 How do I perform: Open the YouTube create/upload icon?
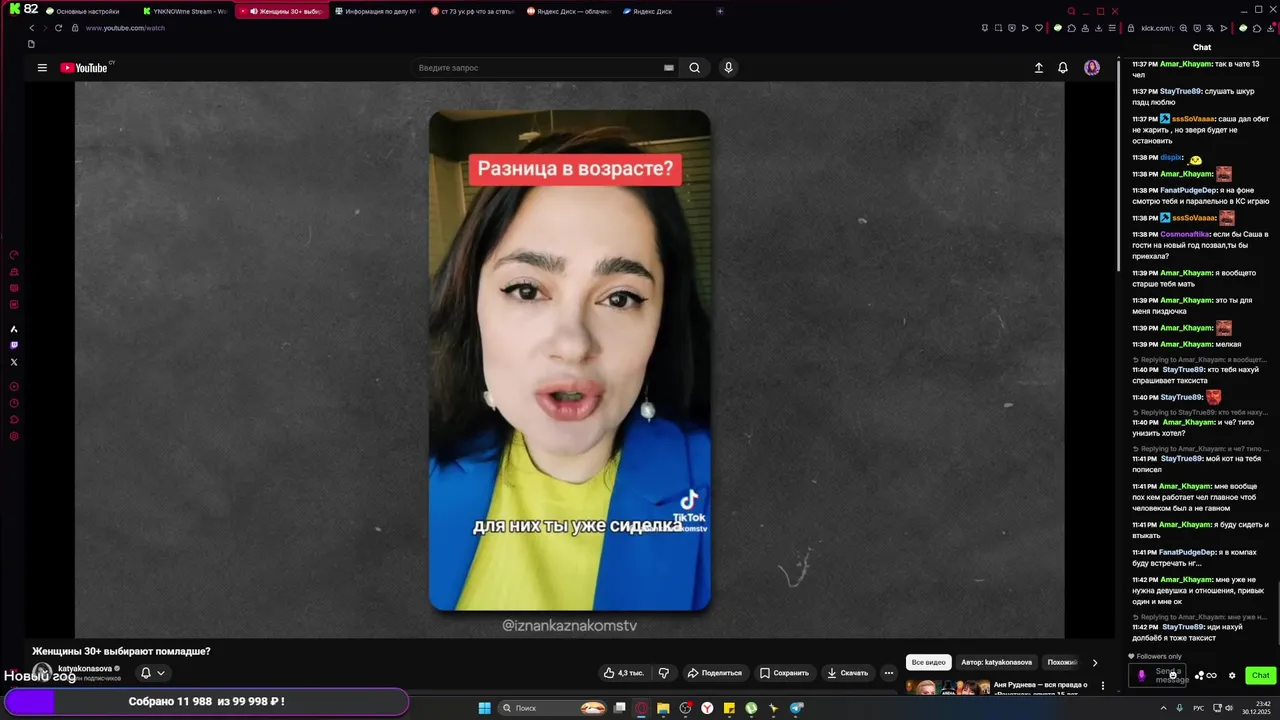[1039, 68]
